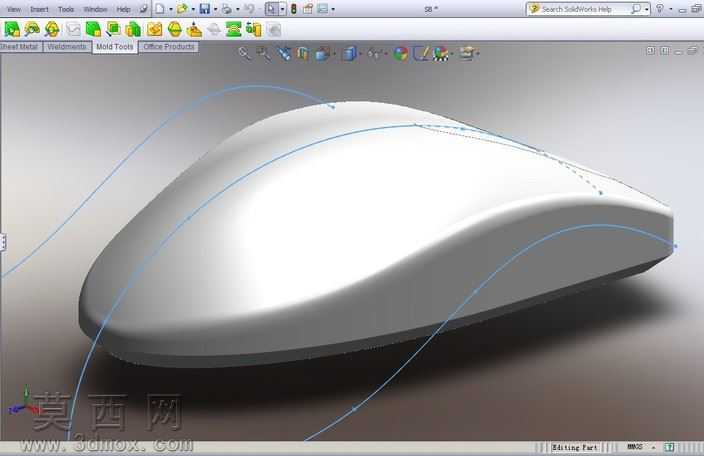This screenshot has width=704, height=456.
Task: Click green cube Draft icon in Mold Tools
Action: pos(93,30)
